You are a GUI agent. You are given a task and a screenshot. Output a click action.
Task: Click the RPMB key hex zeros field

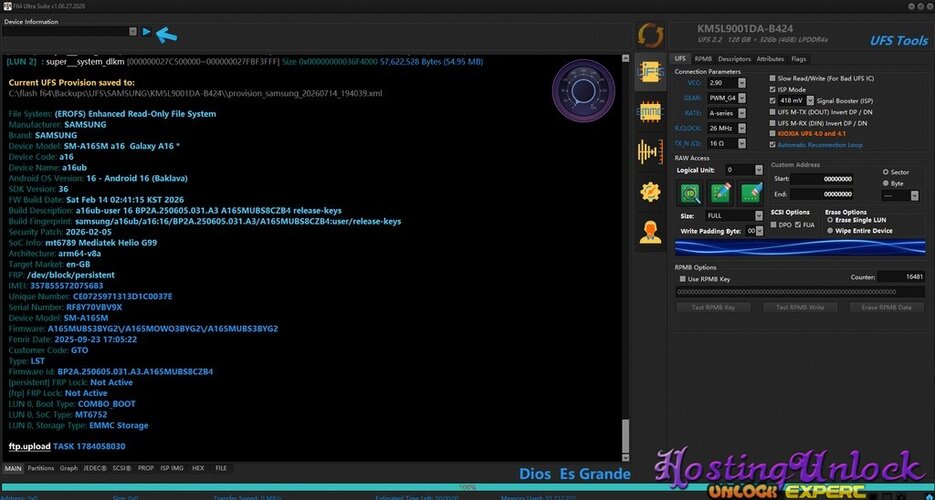(x=800, y=292)
